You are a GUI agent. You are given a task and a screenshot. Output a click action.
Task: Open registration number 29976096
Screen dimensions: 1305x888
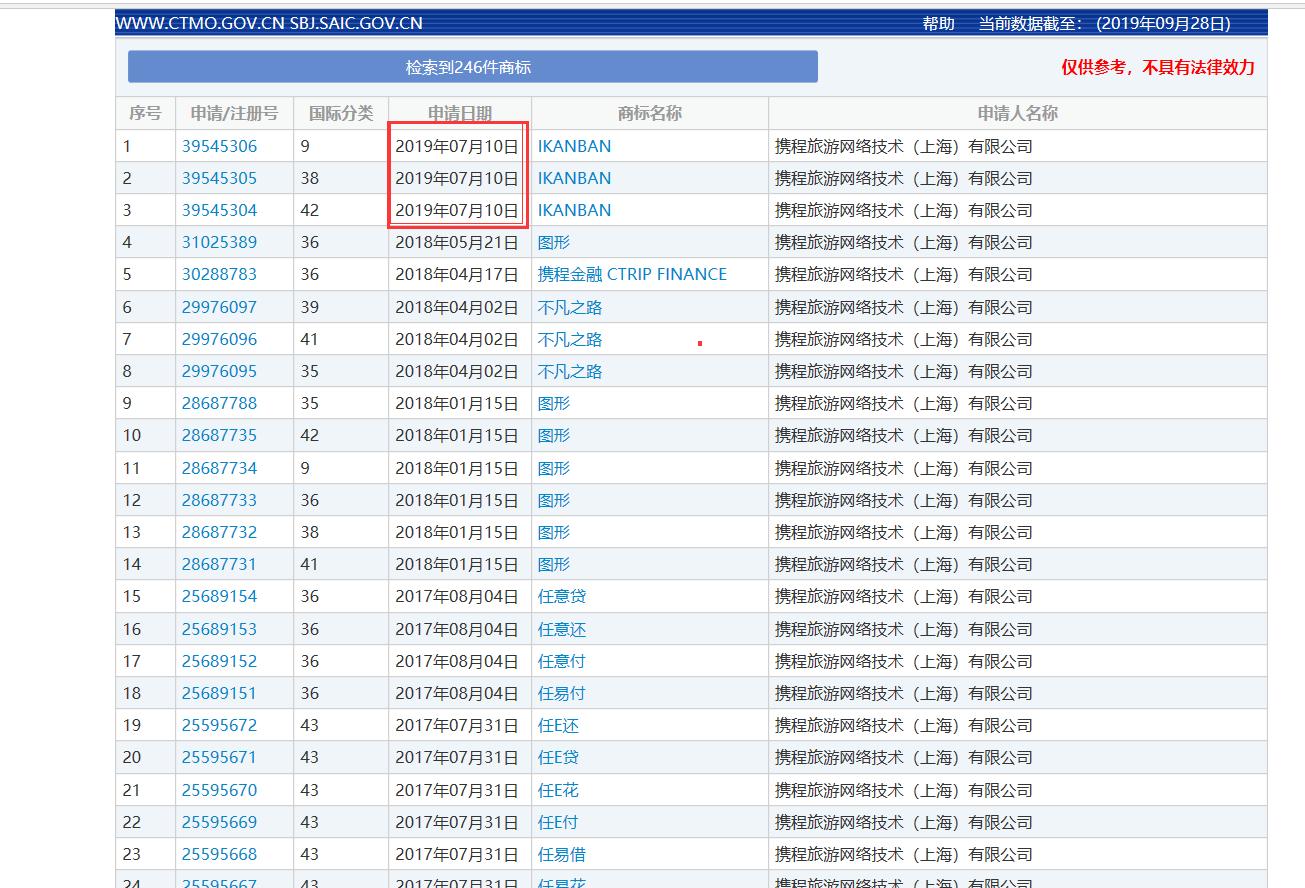pyautogui.click(x=219, y=339)
